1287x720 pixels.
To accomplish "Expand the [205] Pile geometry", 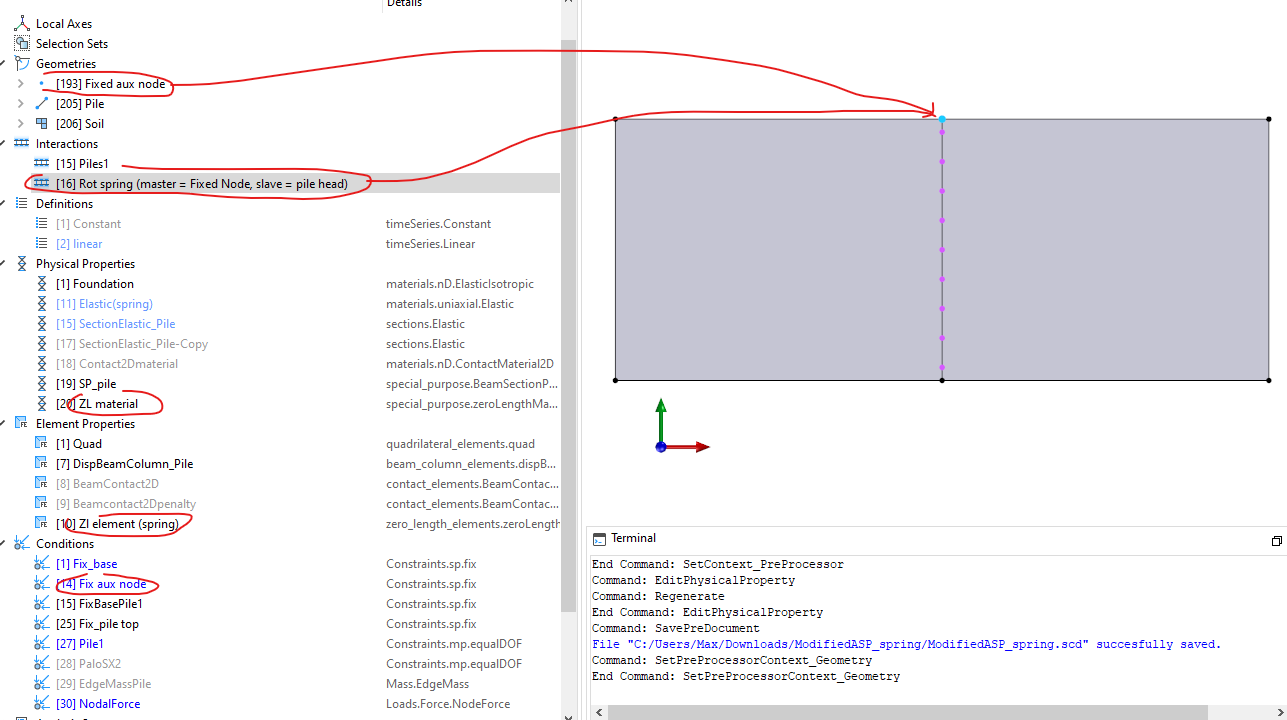I will [x=20, y=103].
